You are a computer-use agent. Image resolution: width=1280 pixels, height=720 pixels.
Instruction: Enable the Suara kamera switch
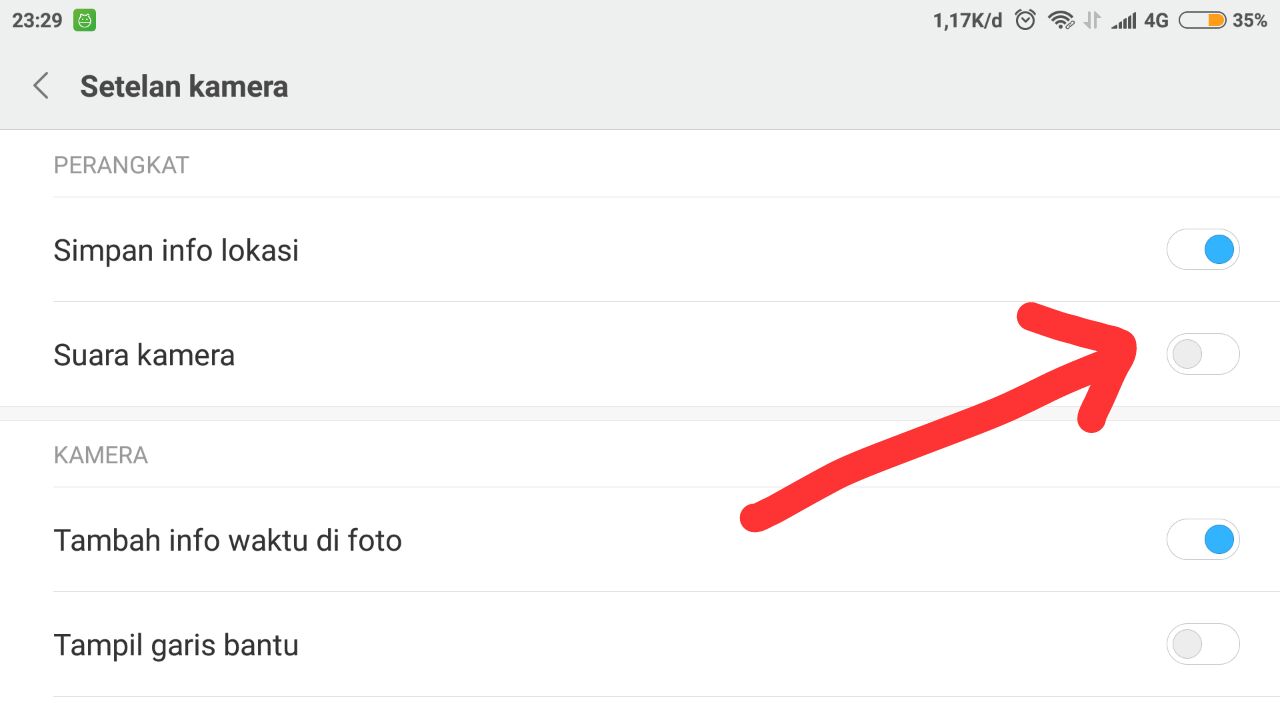[1203, 354]
